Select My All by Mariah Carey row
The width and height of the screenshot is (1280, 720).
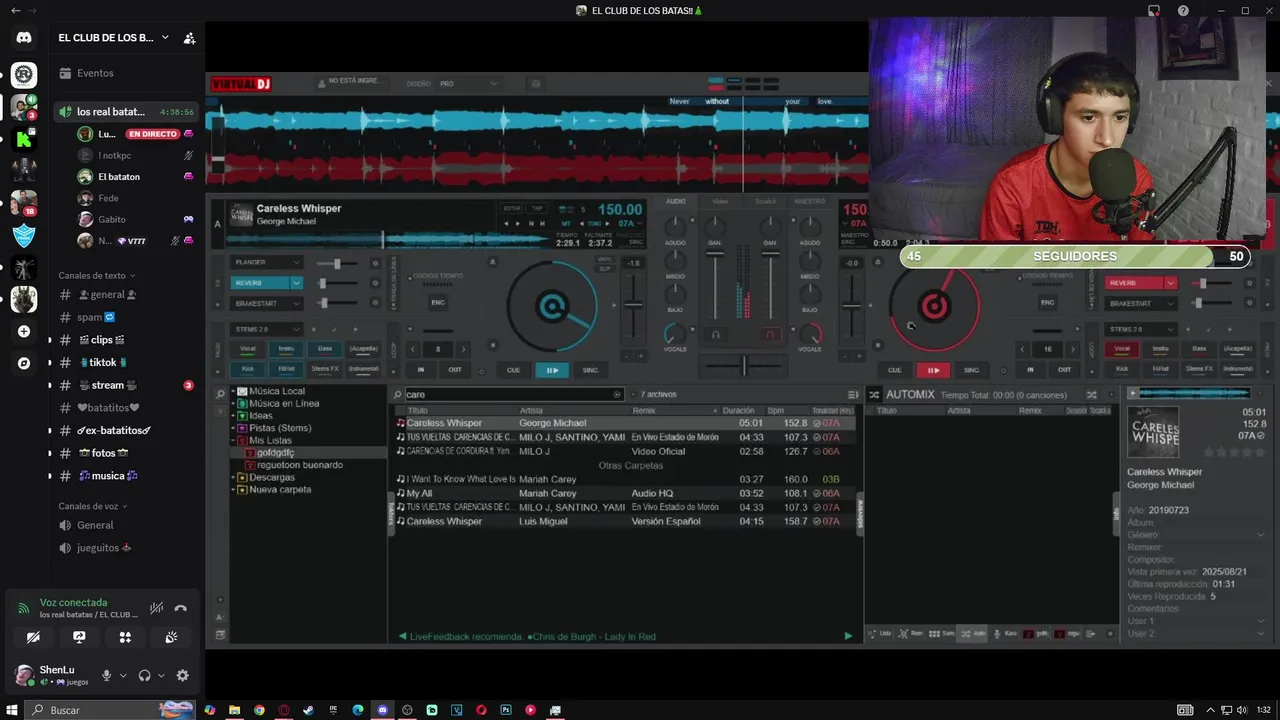click(625, 493)
